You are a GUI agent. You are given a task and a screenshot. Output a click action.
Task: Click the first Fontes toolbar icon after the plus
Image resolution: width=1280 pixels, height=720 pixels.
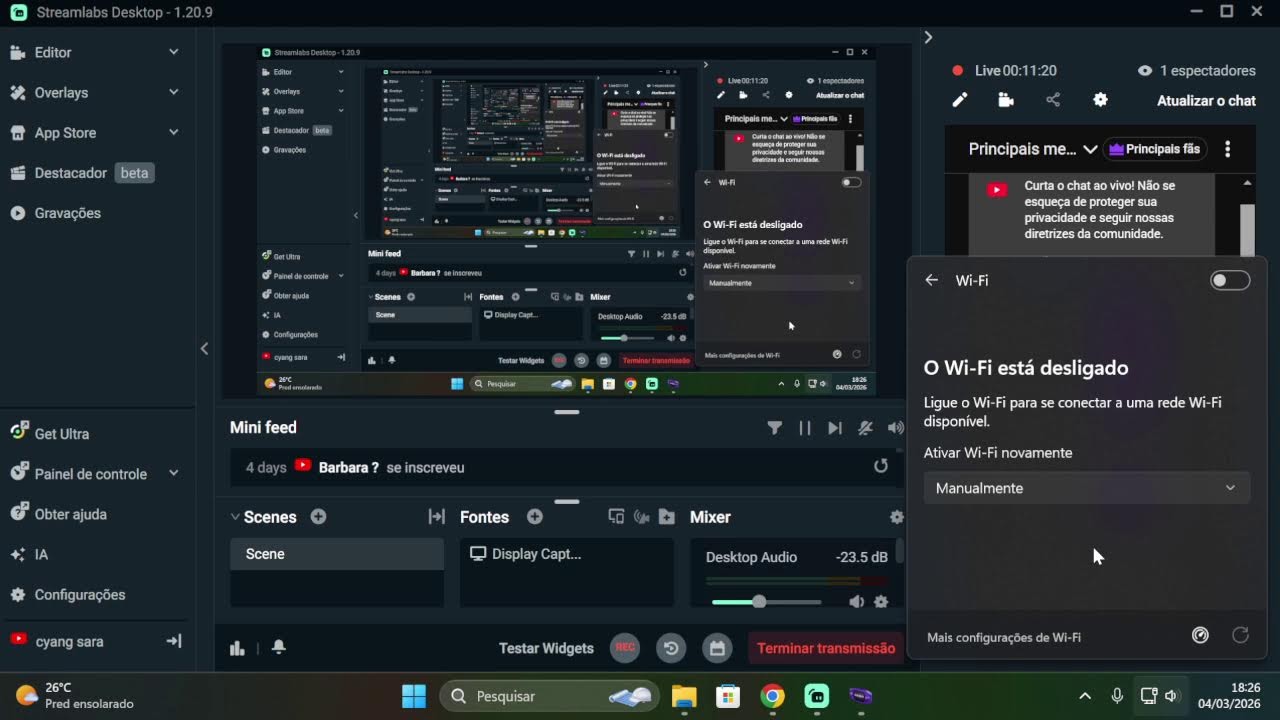pos(616,517)
